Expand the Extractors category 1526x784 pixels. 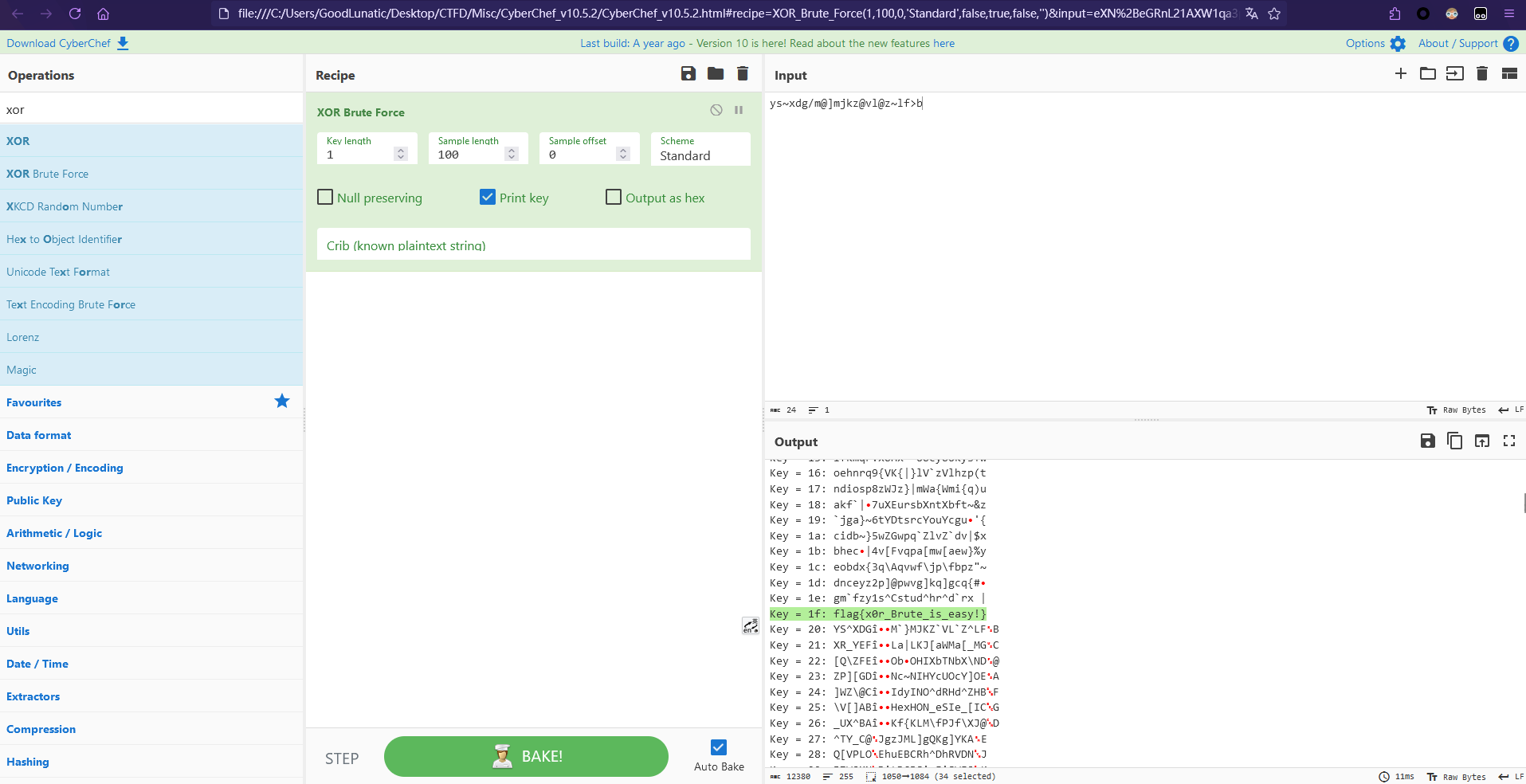(x=151, y=696)
